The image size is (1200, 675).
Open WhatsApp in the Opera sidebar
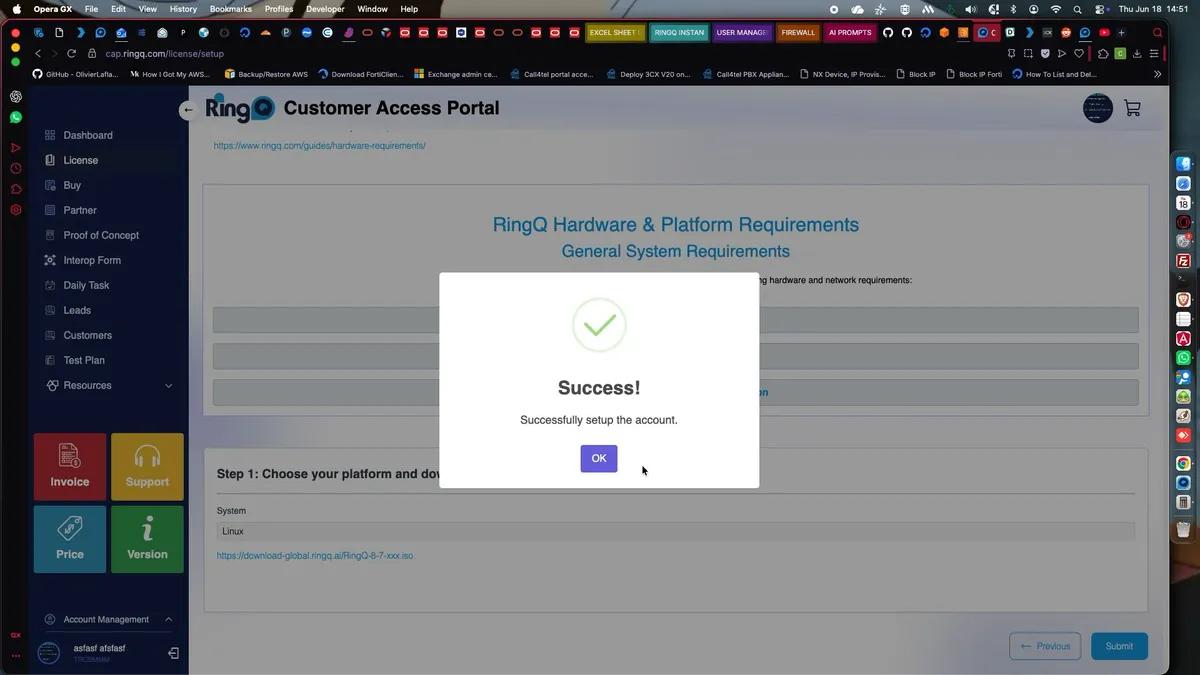click(16, 118)
